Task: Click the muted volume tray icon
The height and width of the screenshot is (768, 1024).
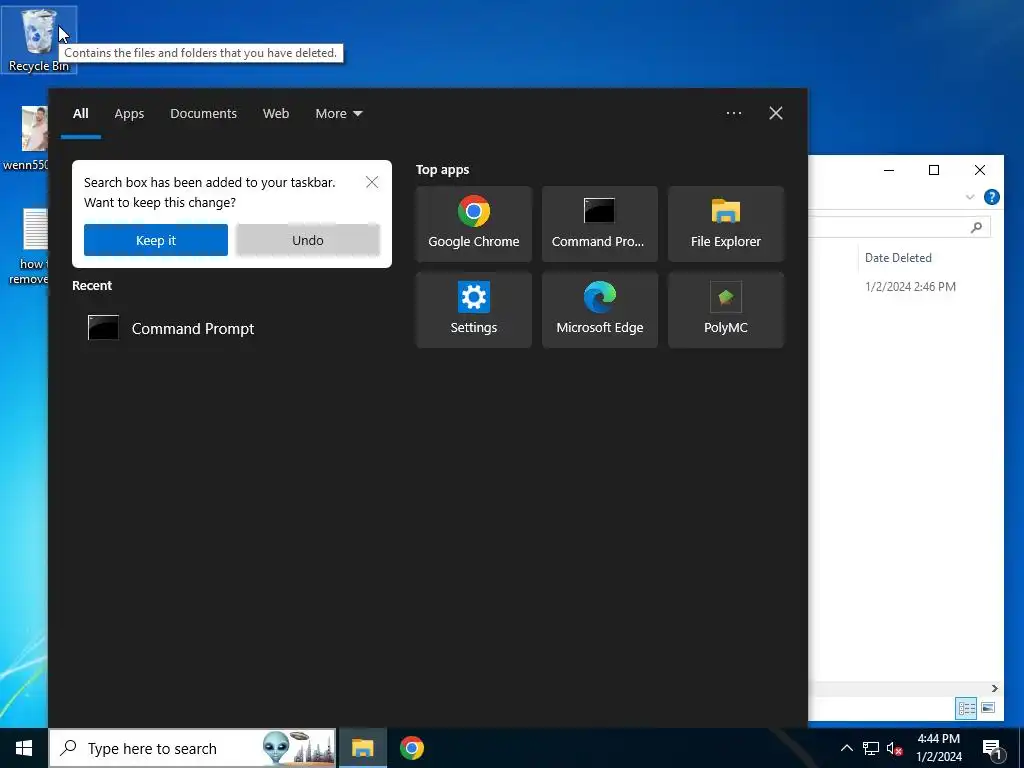Action: (x=895, y=748)
